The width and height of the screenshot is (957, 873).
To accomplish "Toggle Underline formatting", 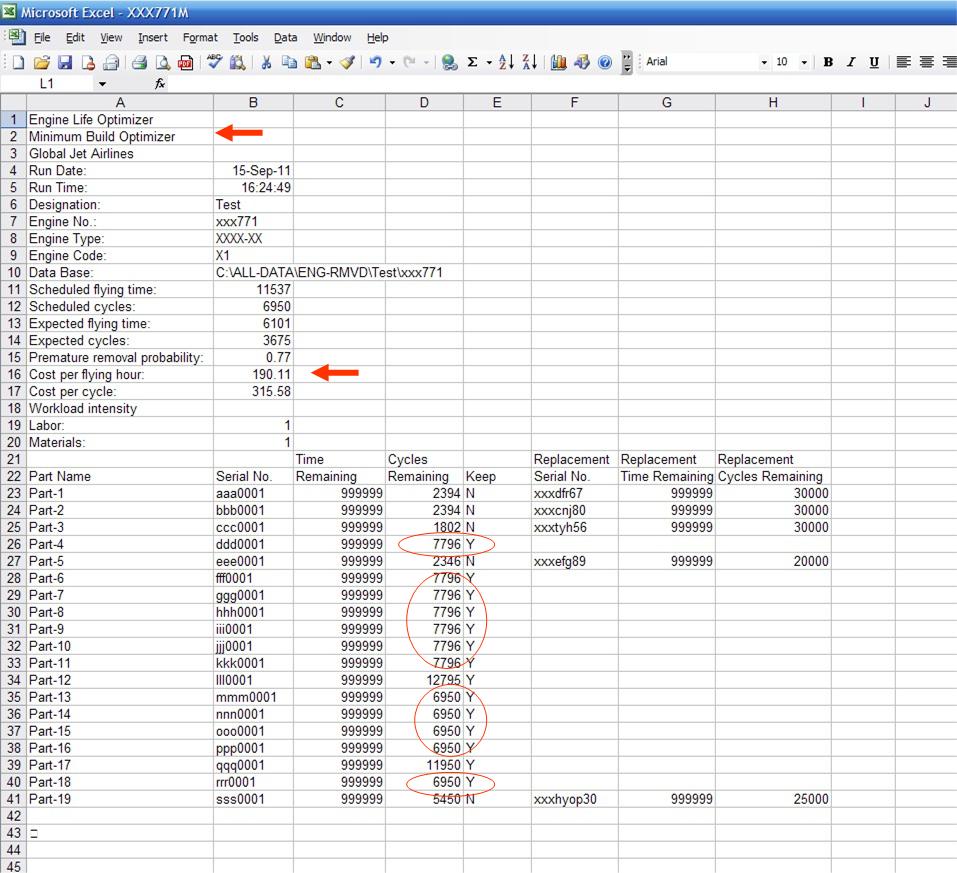I will point(874,62).
